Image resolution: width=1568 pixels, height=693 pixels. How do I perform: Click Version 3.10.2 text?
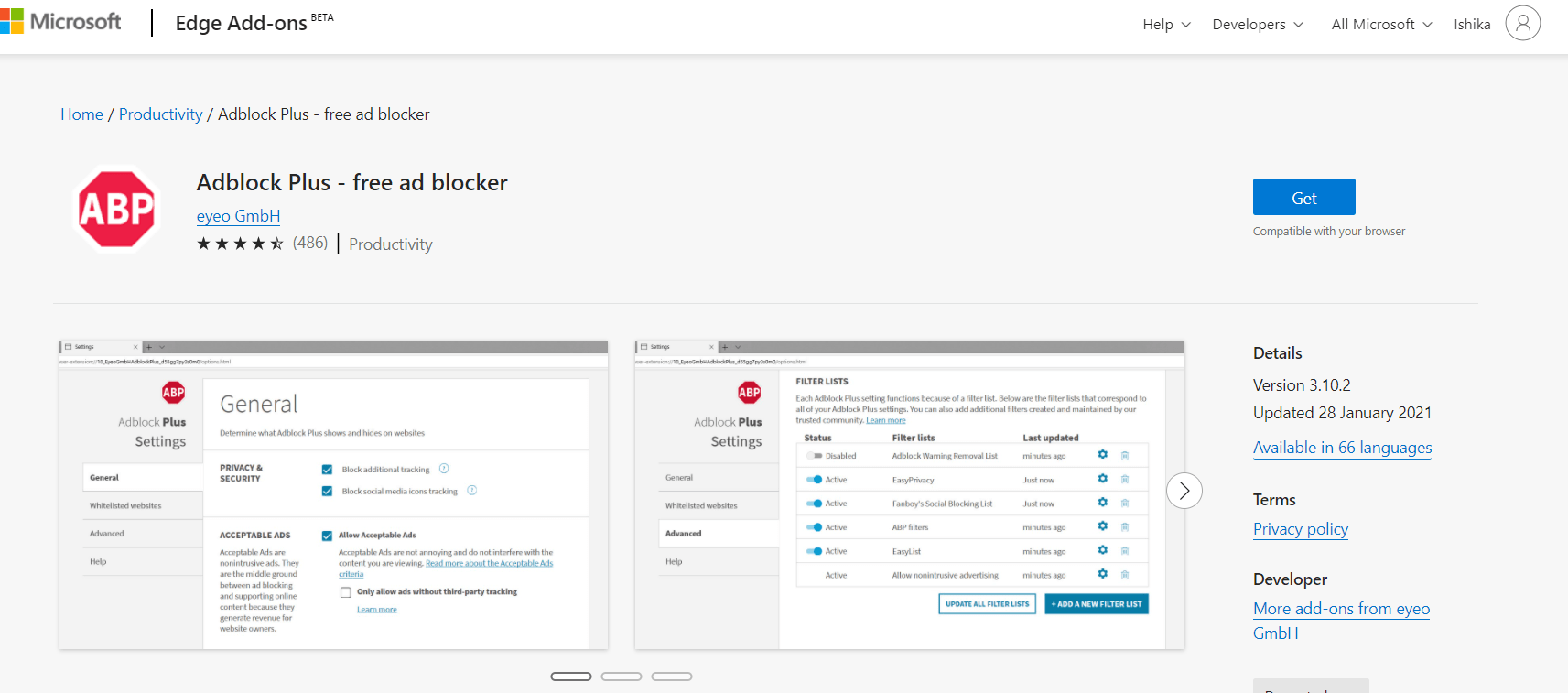1302,385
